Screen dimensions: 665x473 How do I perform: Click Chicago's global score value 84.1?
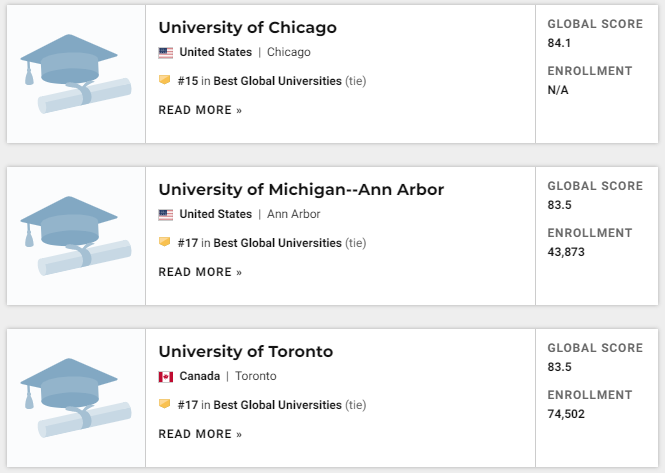(559, 43)
